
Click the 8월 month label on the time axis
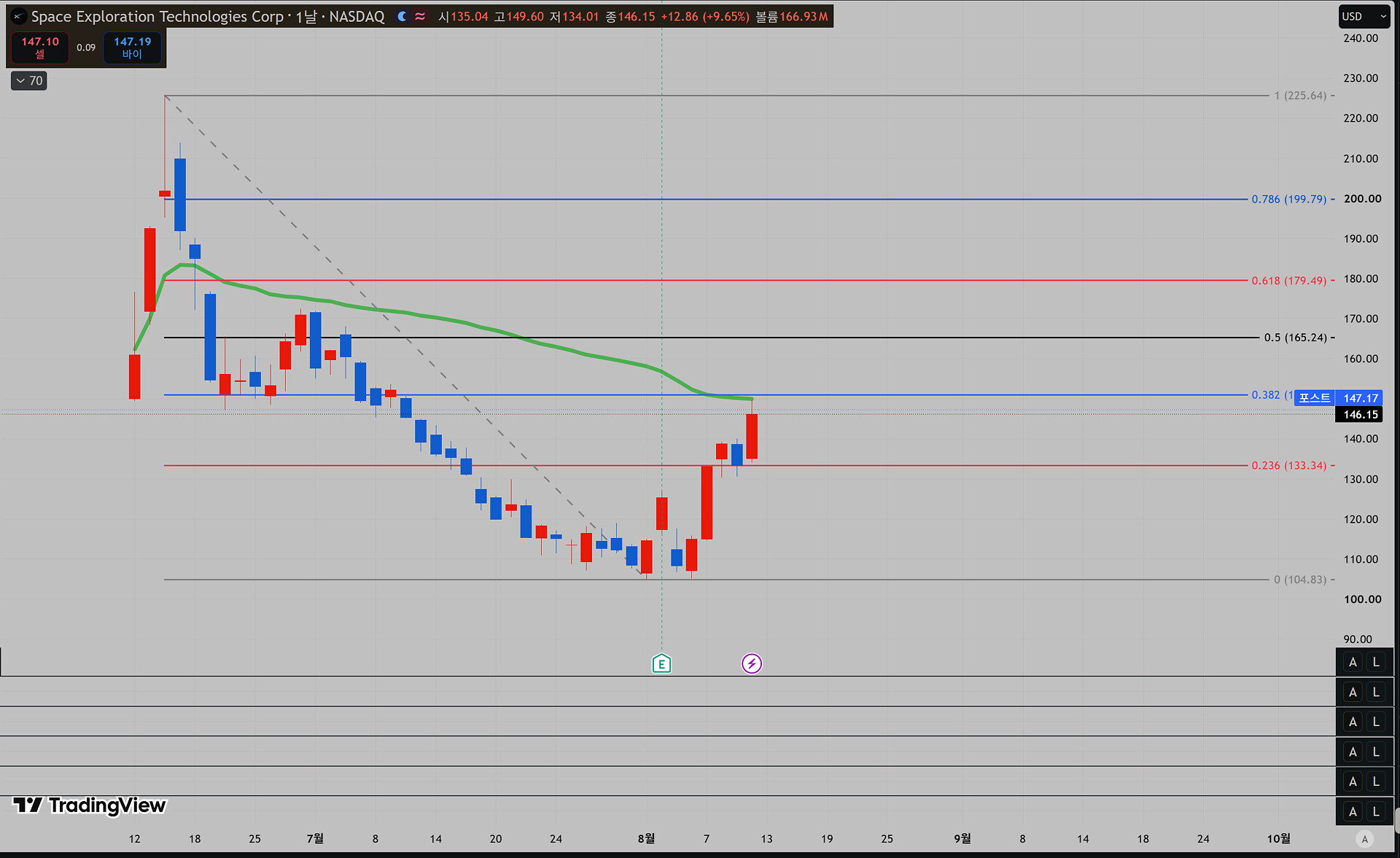tap(646, 839)
